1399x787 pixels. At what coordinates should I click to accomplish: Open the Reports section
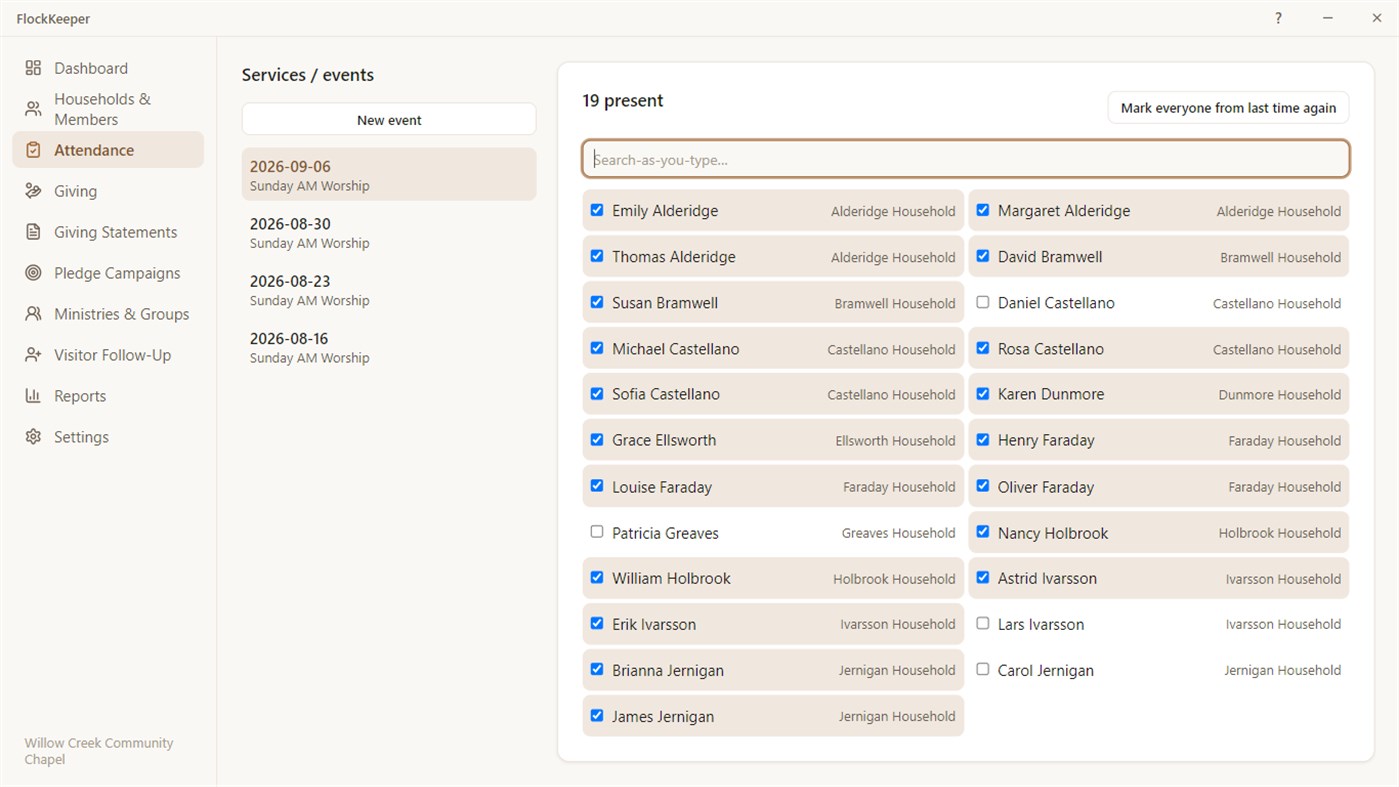coord(108,396)
